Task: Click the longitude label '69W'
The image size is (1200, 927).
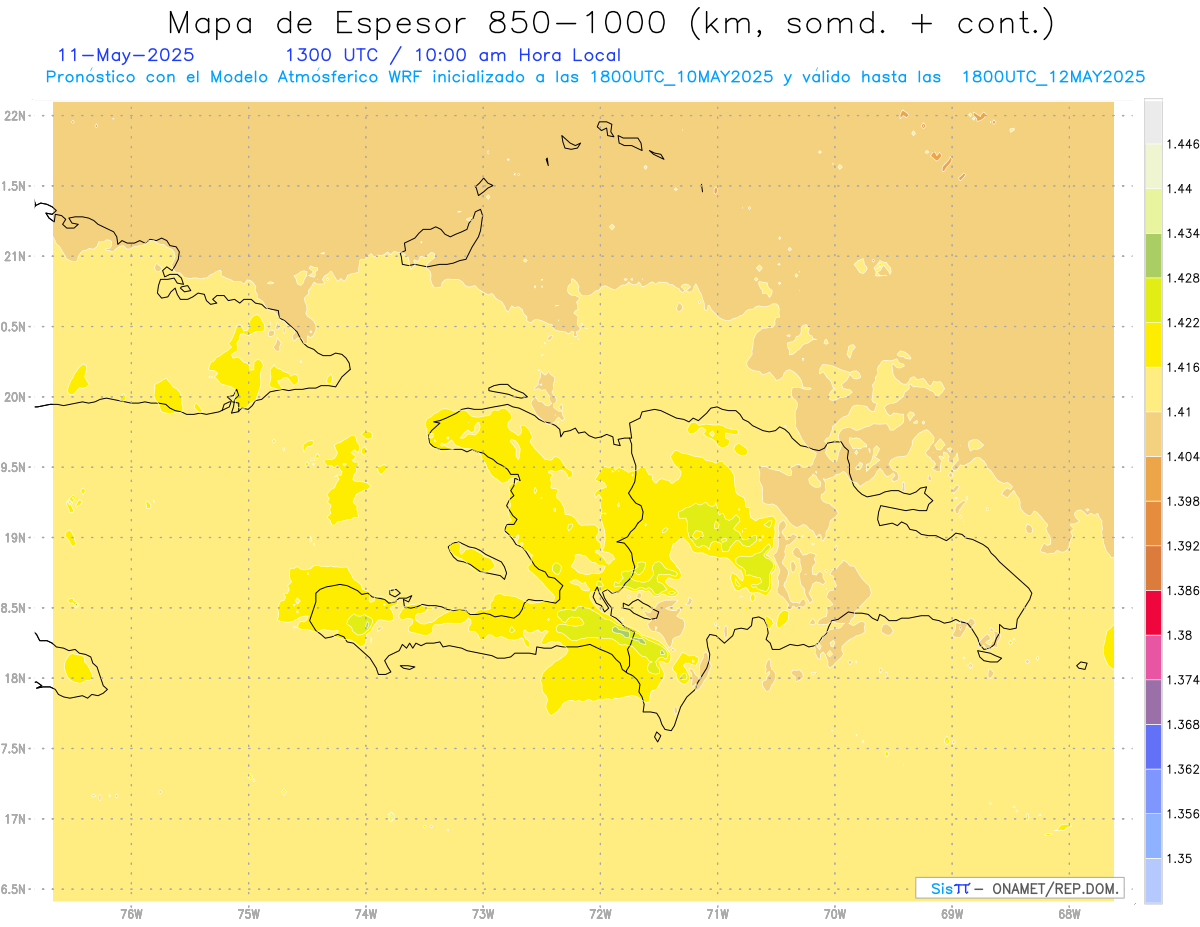Action: (952, 914)
